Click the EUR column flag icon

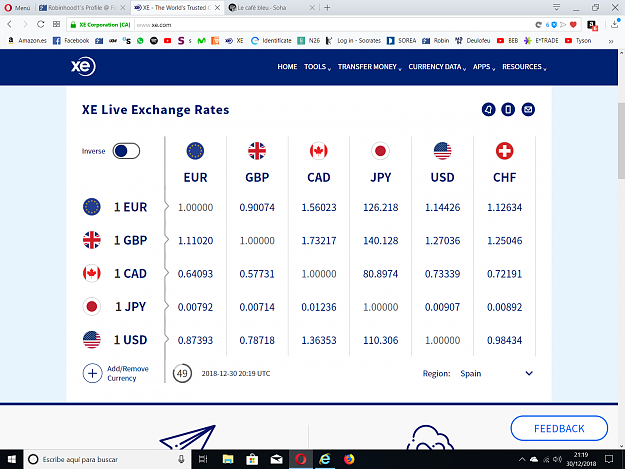[195, 151]
